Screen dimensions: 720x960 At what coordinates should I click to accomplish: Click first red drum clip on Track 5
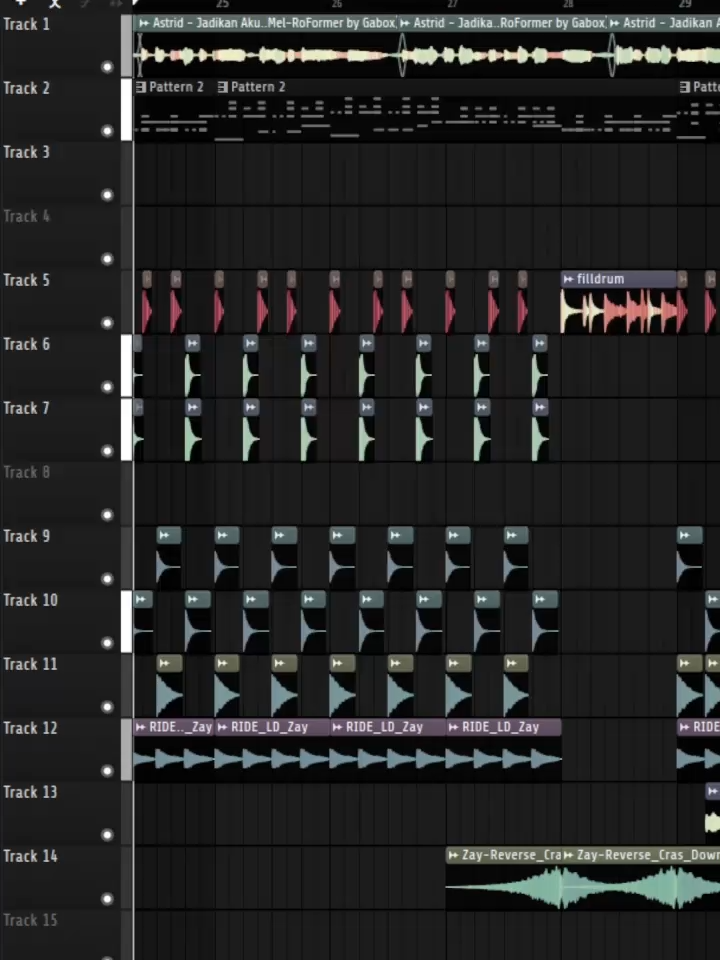coord(147,303)
